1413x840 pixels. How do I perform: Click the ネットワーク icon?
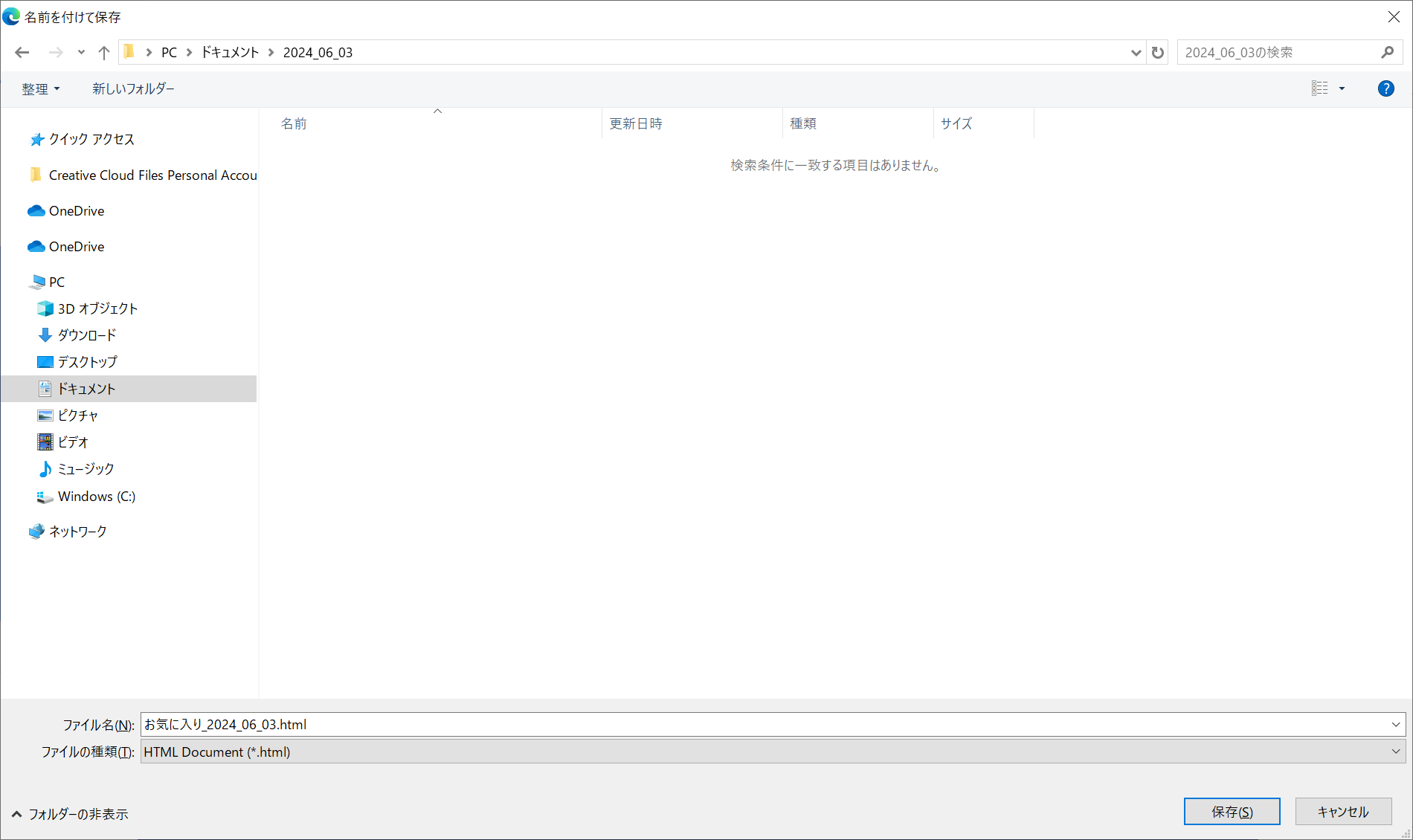coord(36,532)
